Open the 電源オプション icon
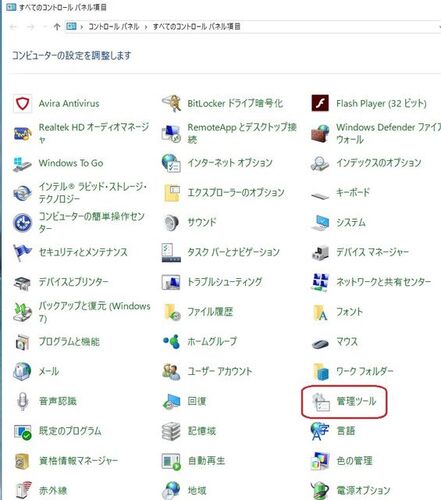 pos(320,490)
